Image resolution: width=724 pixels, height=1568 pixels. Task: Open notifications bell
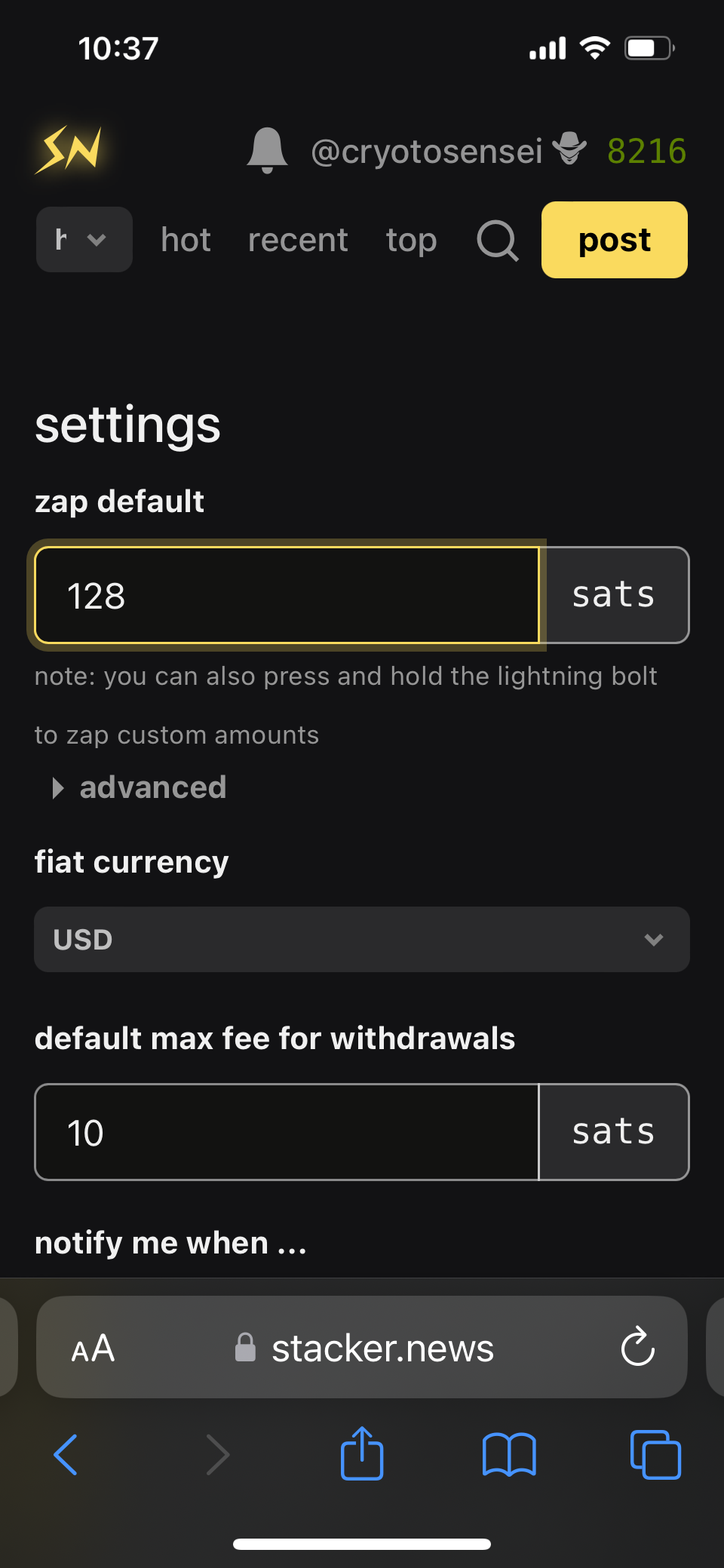point(267,150)
